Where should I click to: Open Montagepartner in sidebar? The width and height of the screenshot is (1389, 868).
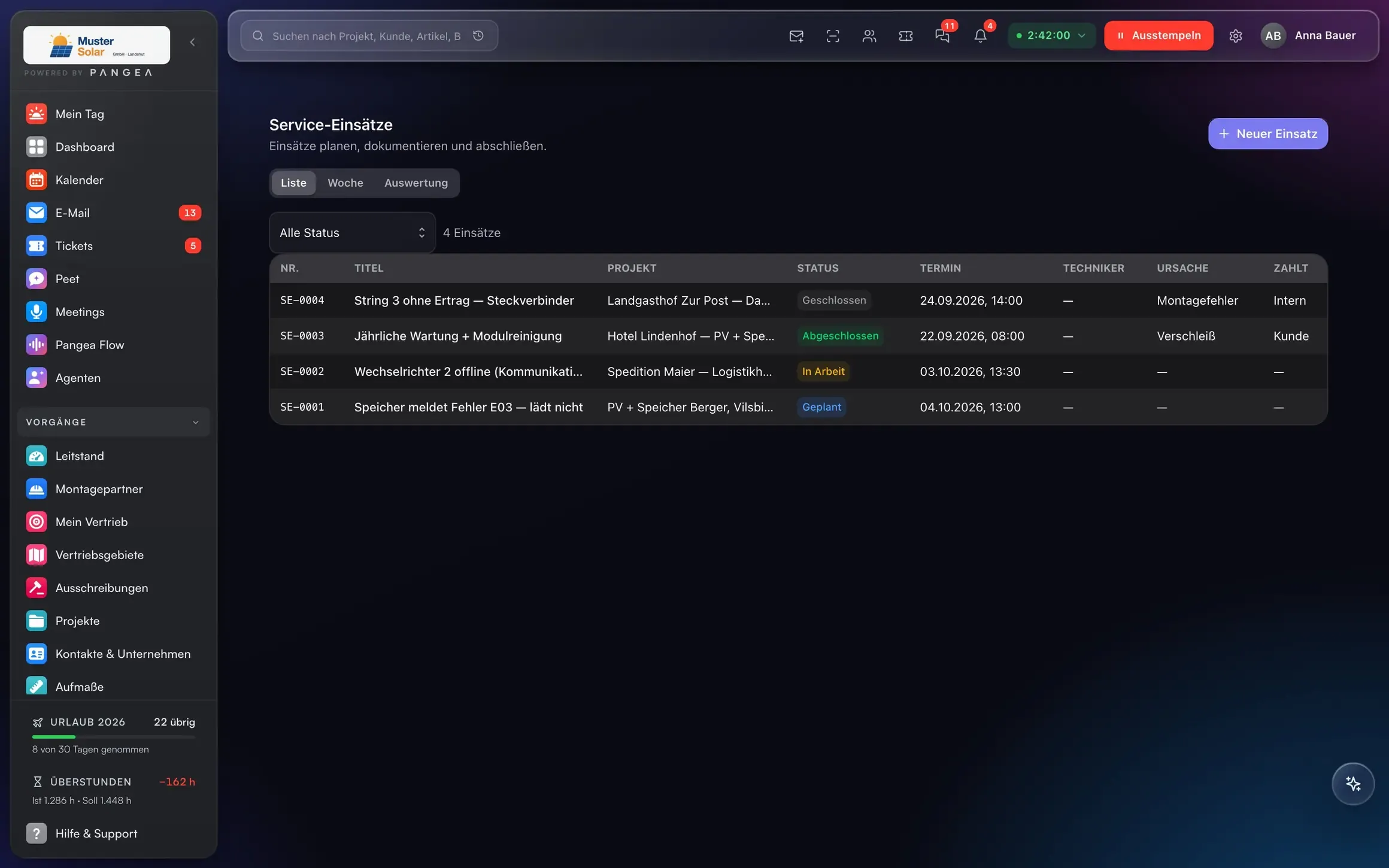pyautogui.click(x=114, y=488)
